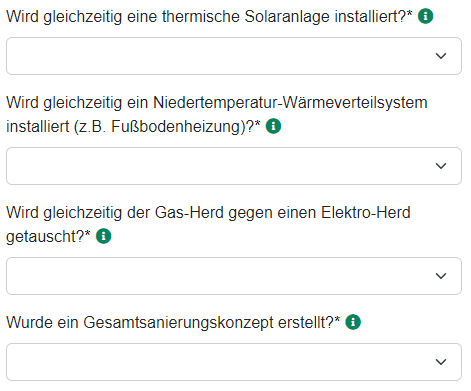Click chevron arrow of Gas-Herd dropdown
471x391 pixels.
coord(441,276)
